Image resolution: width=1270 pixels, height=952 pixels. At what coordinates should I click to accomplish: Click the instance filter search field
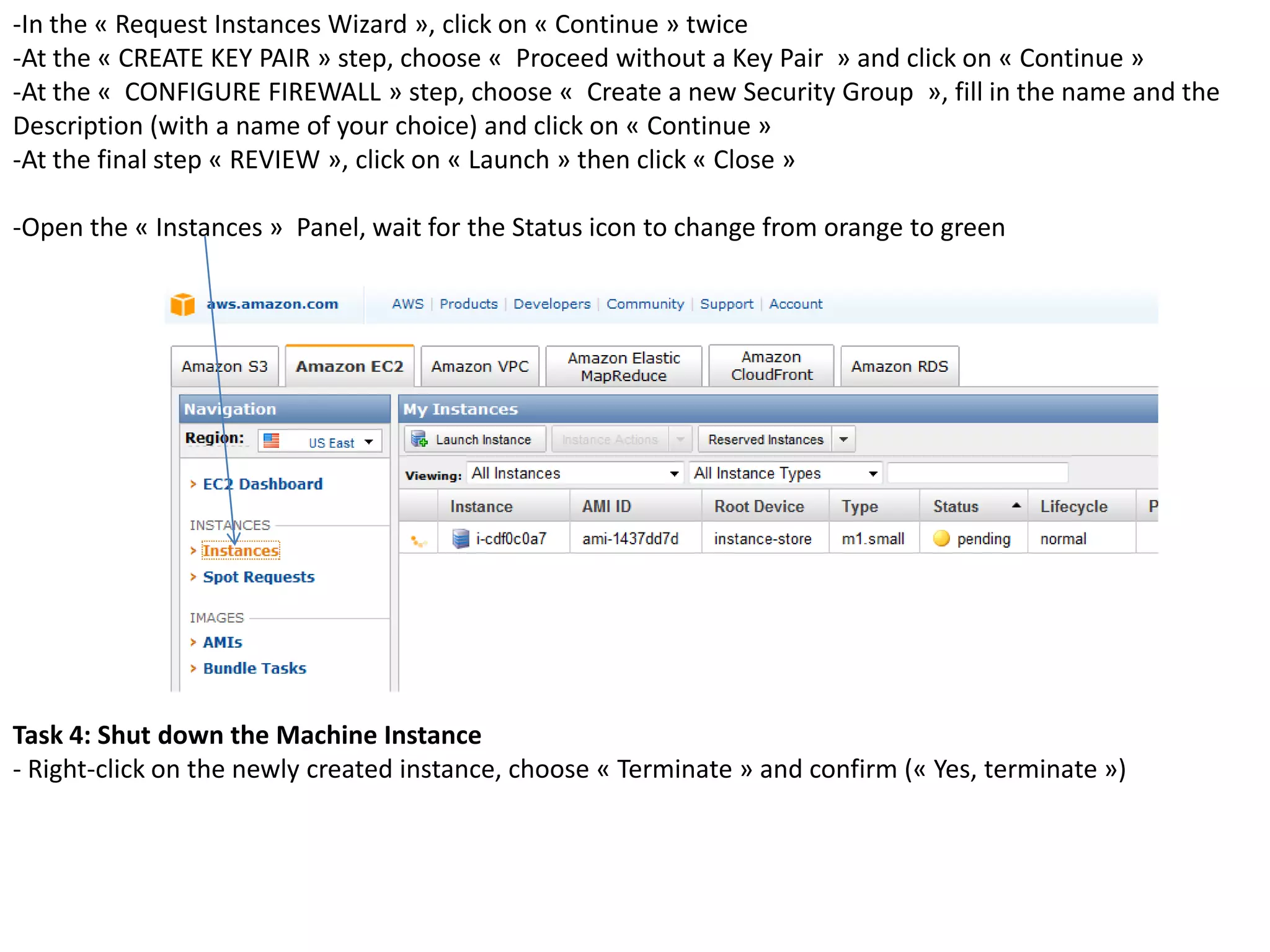point(978,473)
